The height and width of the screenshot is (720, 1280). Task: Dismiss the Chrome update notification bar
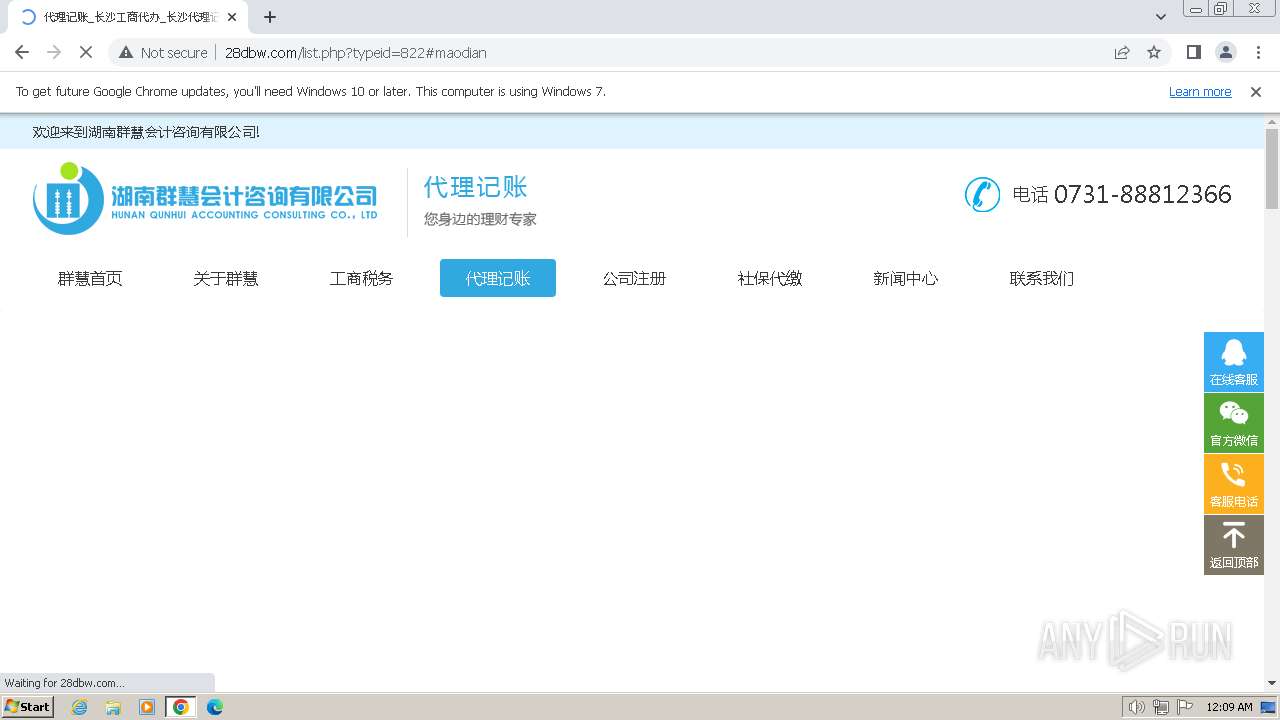[1256, 91]
